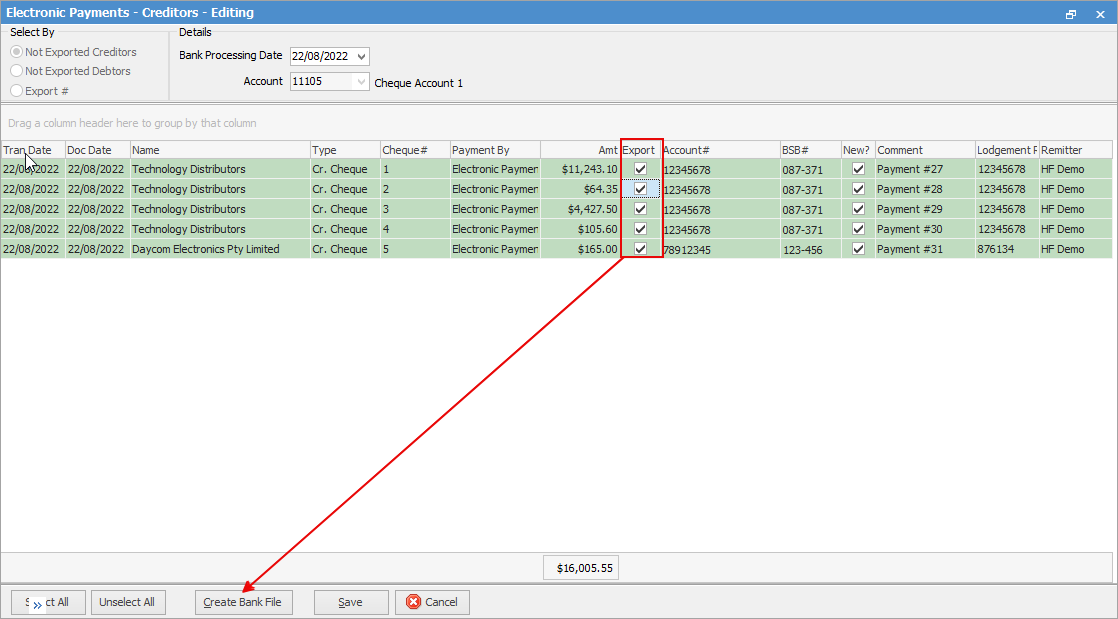Click the 123-456 BSB cell
The width and height of the screenshot is (1118, 619).
[x=811, y=249]
